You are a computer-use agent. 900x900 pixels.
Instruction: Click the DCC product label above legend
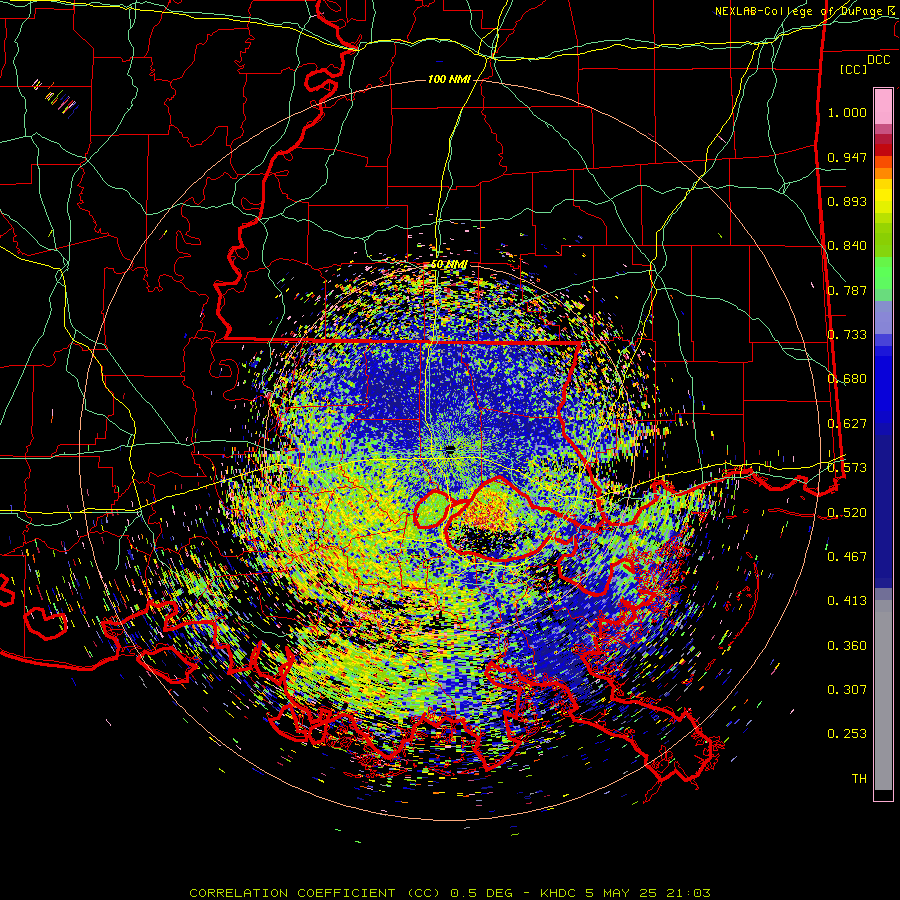[x=878, y=60]
